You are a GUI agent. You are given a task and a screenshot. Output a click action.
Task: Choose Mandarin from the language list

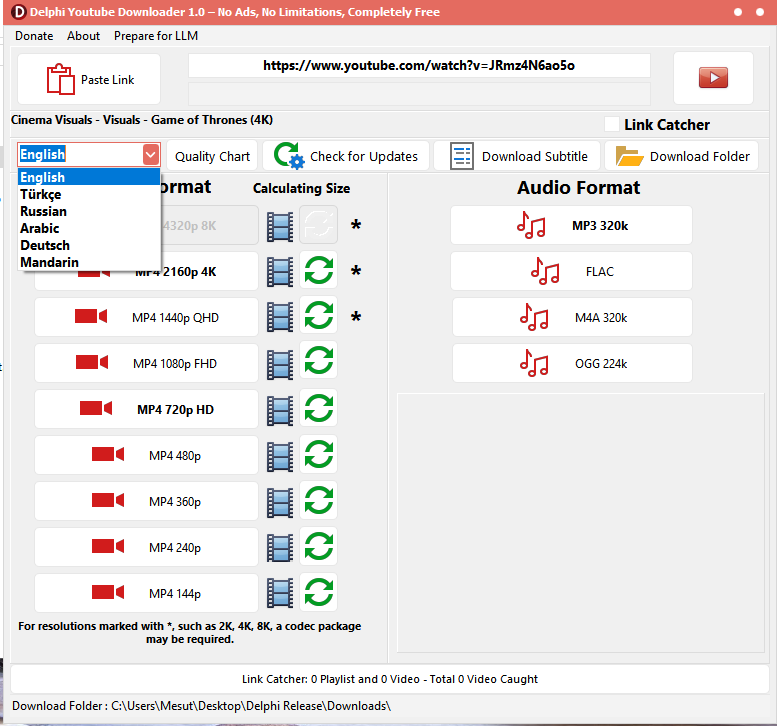coord(89,262)
